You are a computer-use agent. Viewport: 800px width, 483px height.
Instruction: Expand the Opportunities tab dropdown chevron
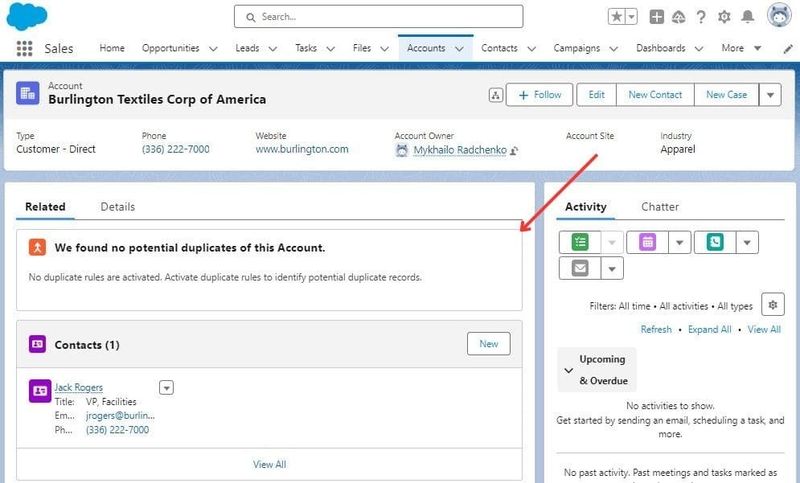213,49
